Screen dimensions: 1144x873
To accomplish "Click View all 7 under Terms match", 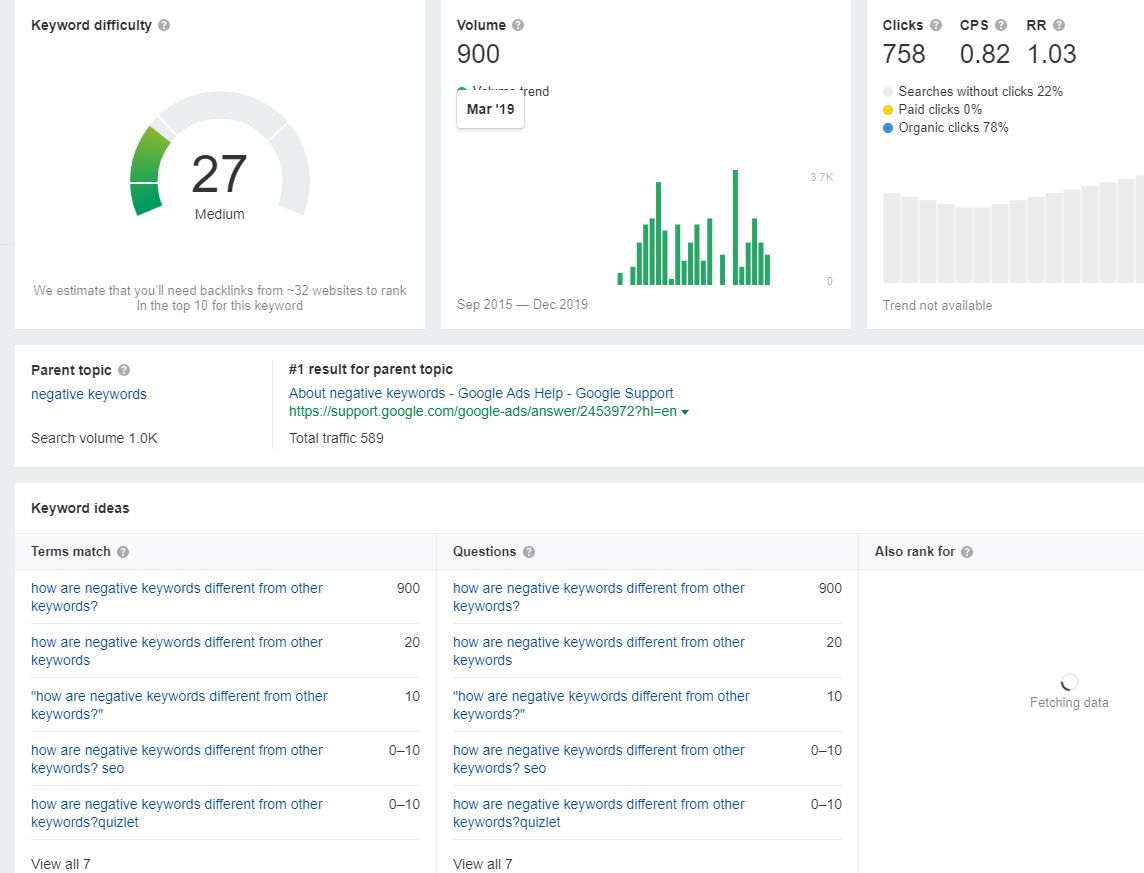I will coord(61,864).
